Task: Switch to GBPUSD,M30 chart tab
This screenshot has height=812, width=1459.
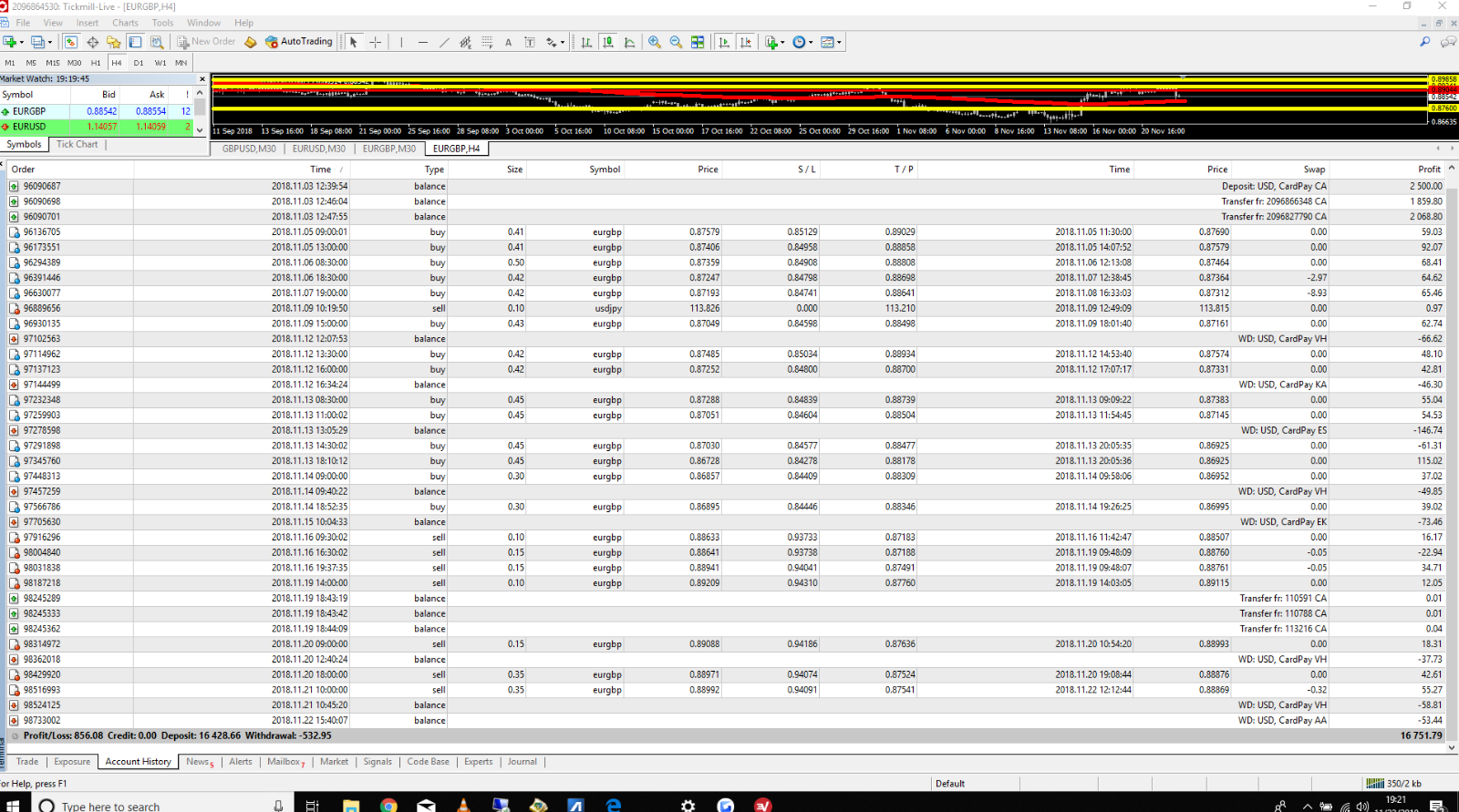Action: coord(249,149)
